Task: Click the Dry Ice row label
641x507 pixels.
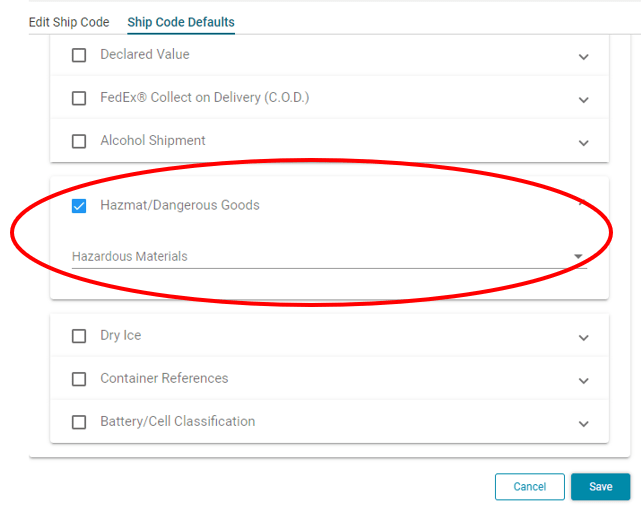Action: (x=121, y=335)
